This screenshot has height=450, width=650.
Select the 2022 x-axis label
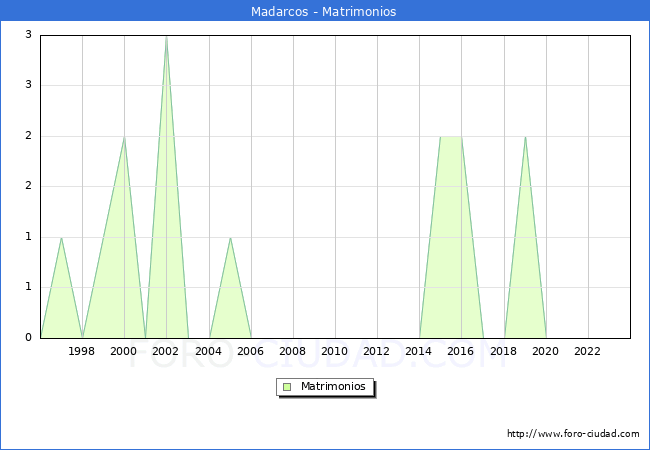tap(587, 351)
